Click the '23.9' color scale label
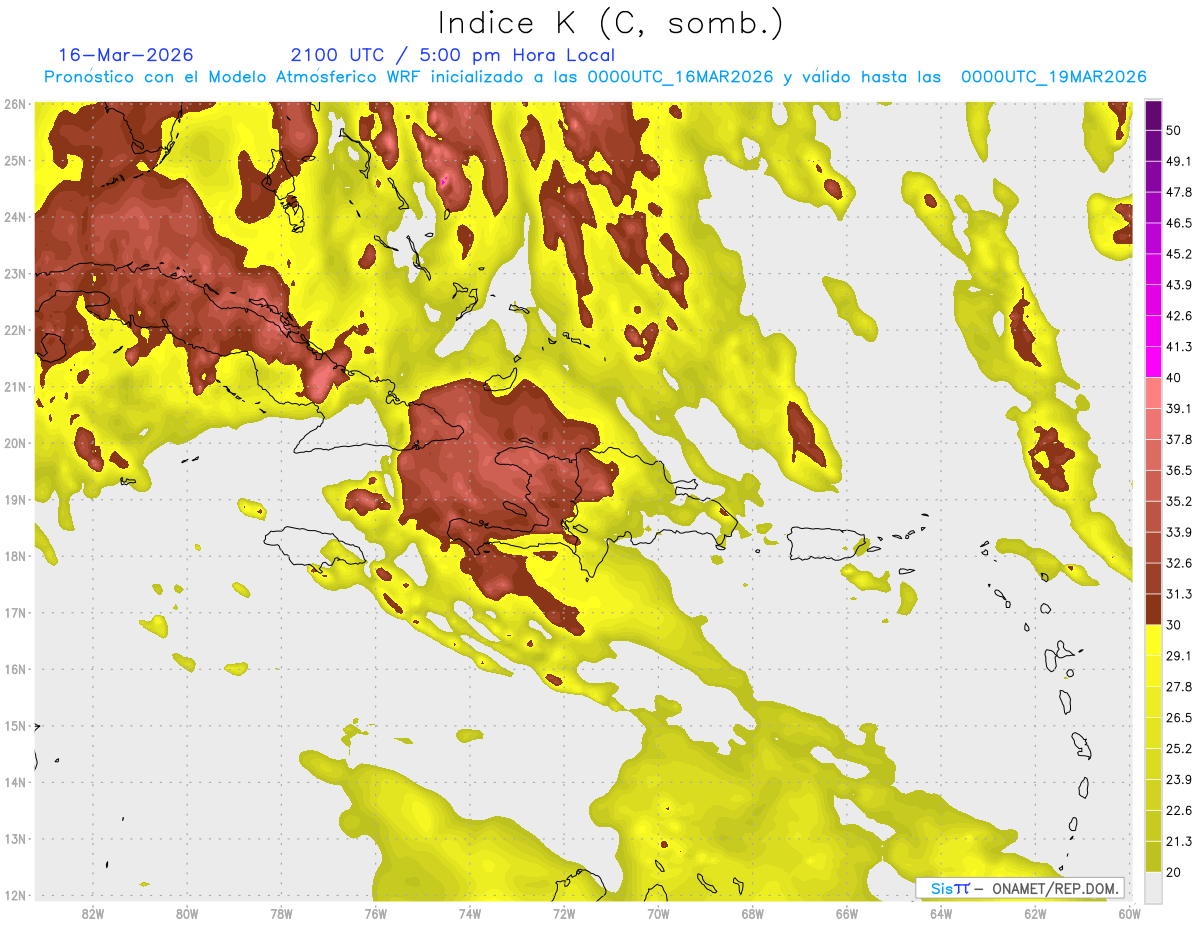 1179,780
